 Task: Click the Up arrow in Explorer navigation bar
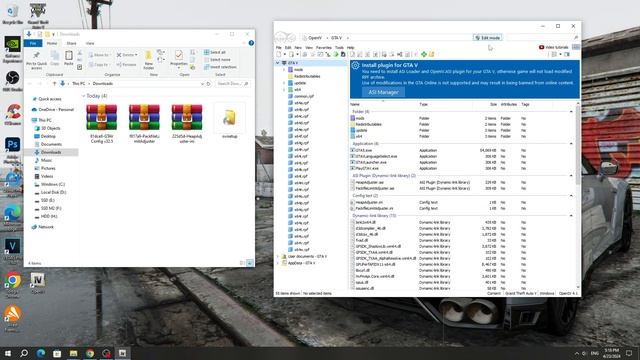(54, 84)
